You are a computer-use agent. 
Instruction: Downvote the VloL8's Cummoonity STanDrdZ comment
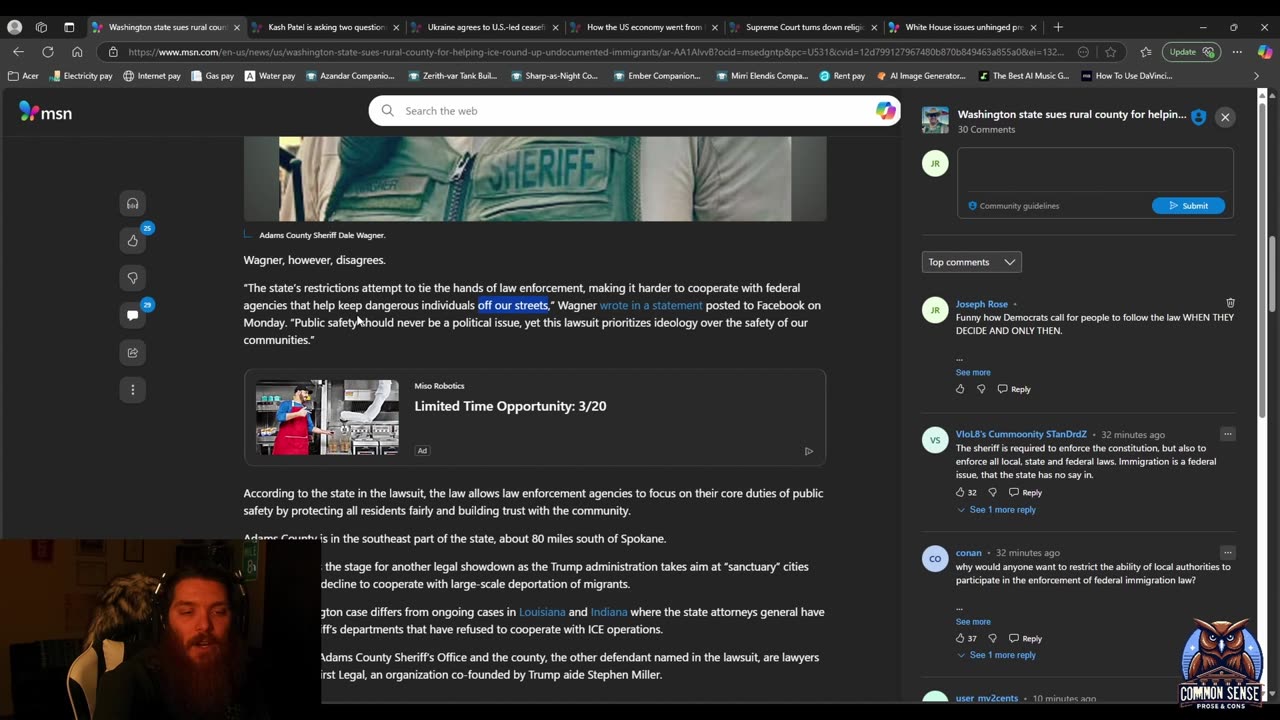tap(992, 492)
